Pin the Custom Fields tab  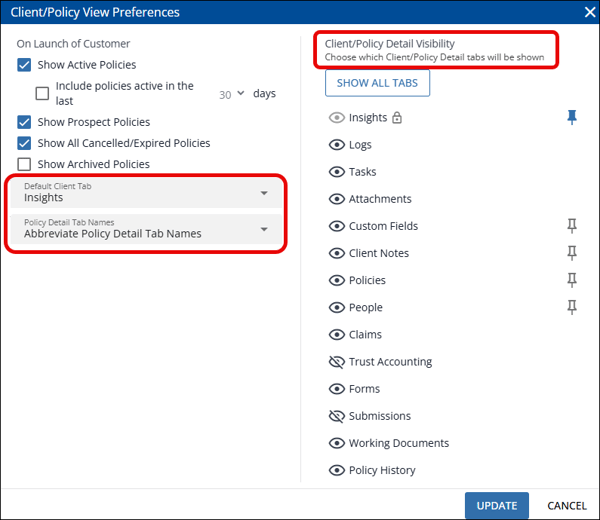click(572, 226)
